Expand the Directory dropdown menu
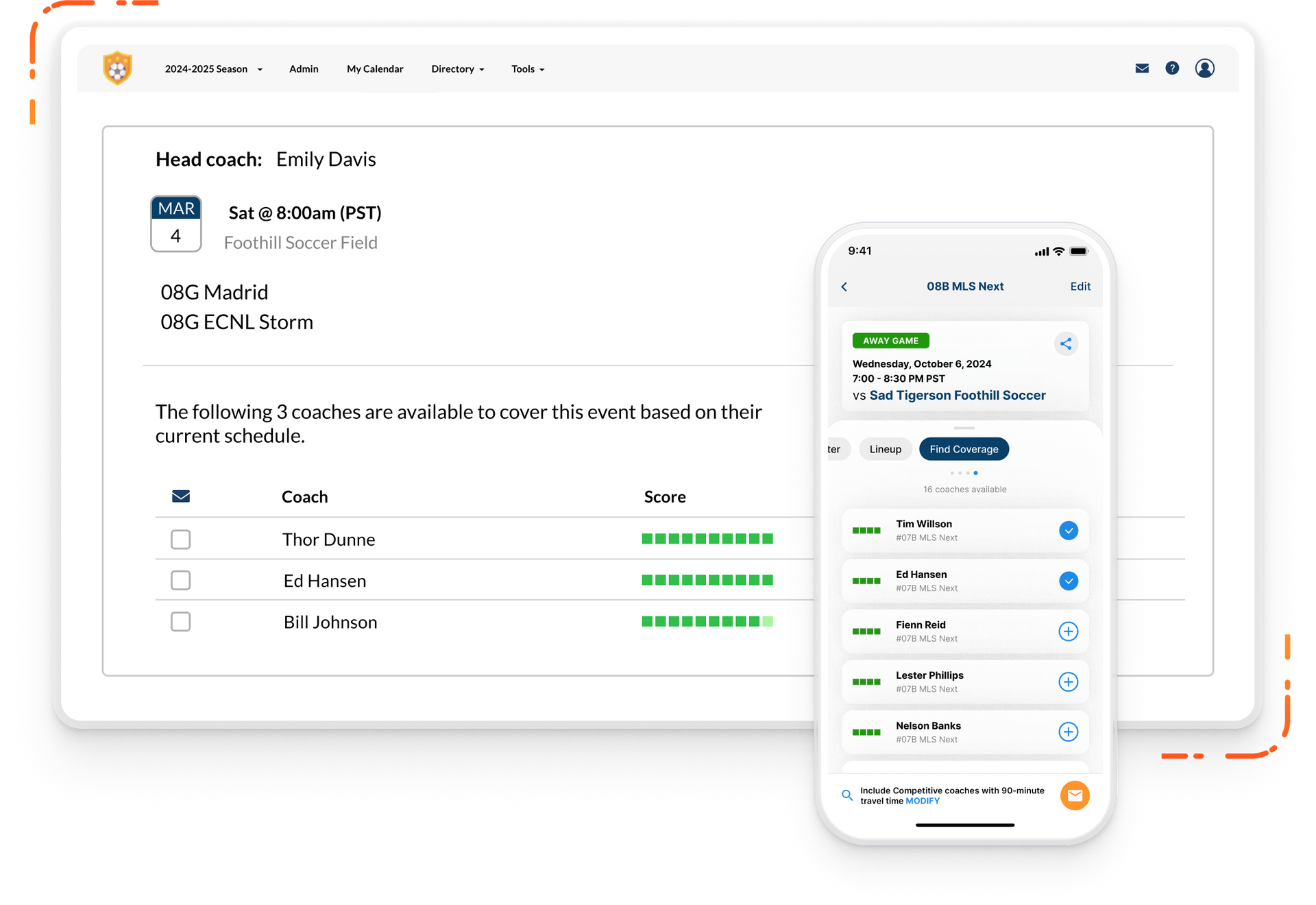Viewport: 1316px width, 905px height. [456, 68]
